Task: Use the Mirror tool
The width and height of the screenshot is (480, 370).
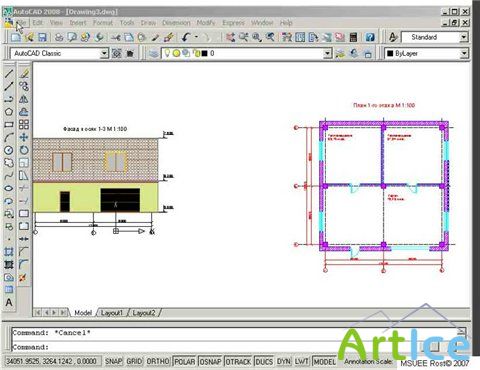Action: tap(24, 99)
